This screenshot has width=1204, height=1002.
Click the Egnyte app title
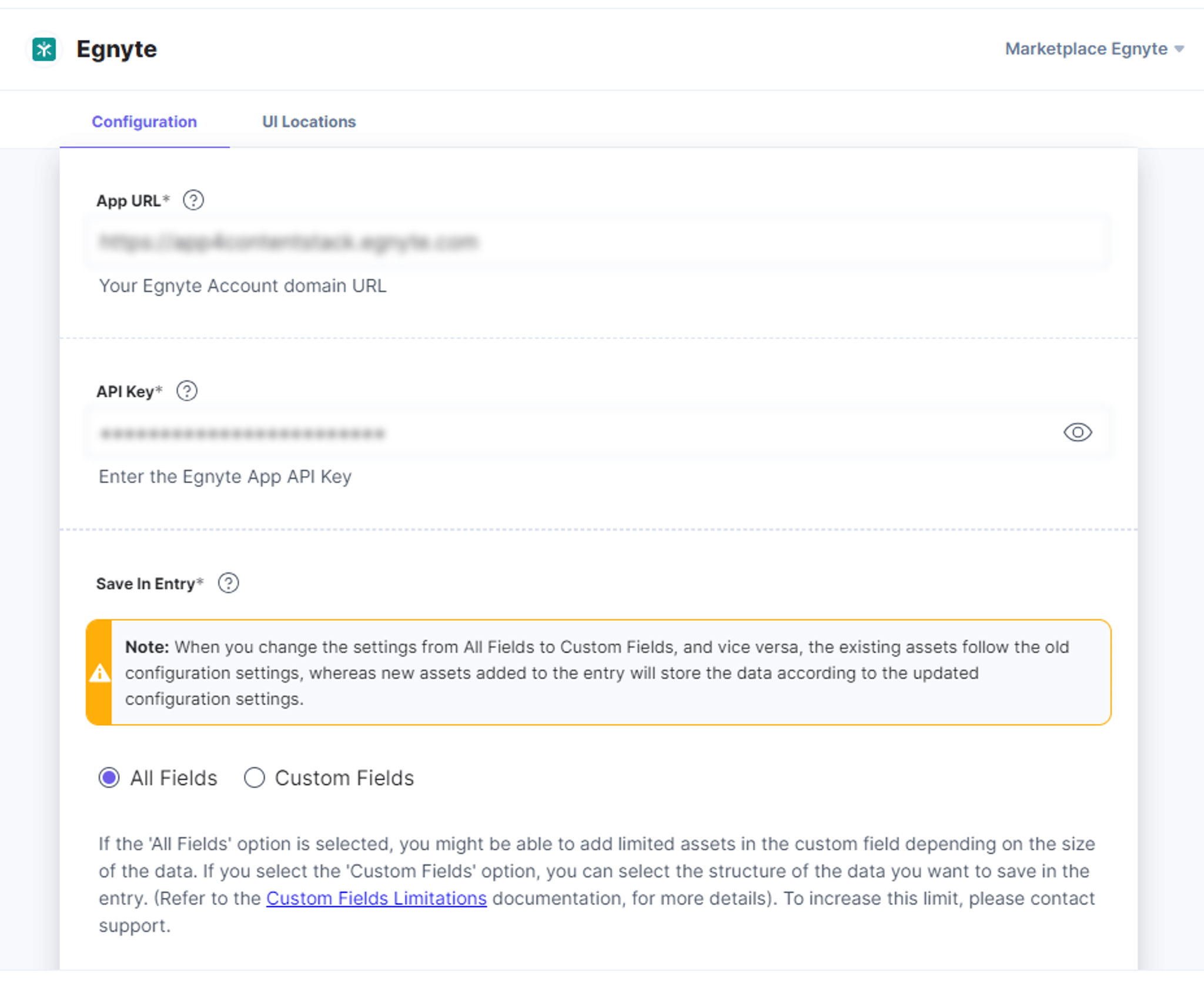pyautogui.click(x=116, y=49)
